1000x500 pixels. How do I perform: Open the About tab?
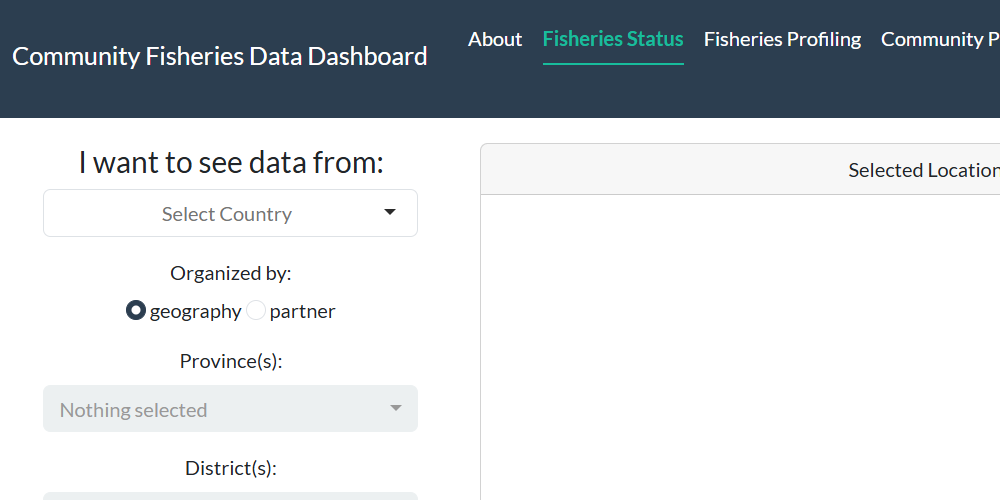(495, 39)
